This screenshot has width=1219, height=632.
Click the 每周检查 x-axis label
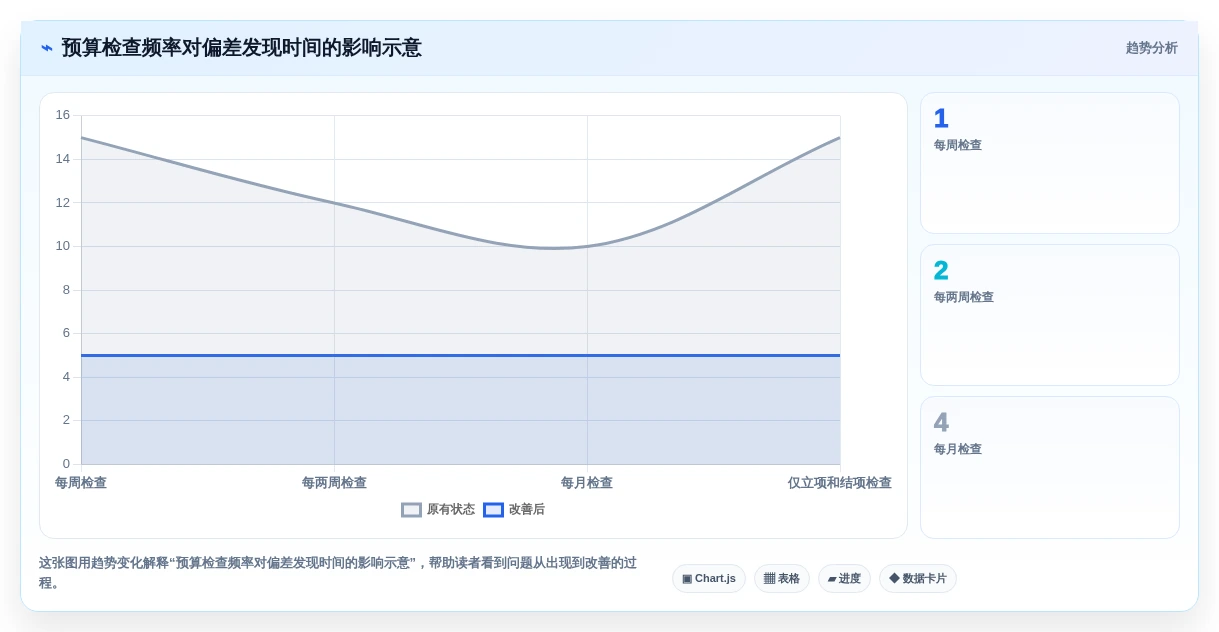tap(81, 482)
